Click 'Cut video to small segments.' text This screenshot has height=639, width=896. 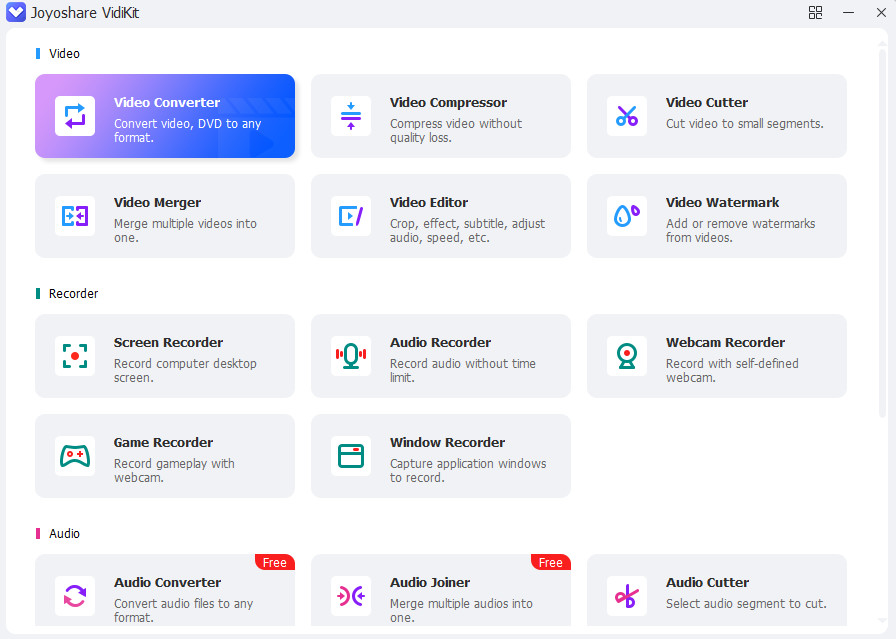(x=745, y=123)
